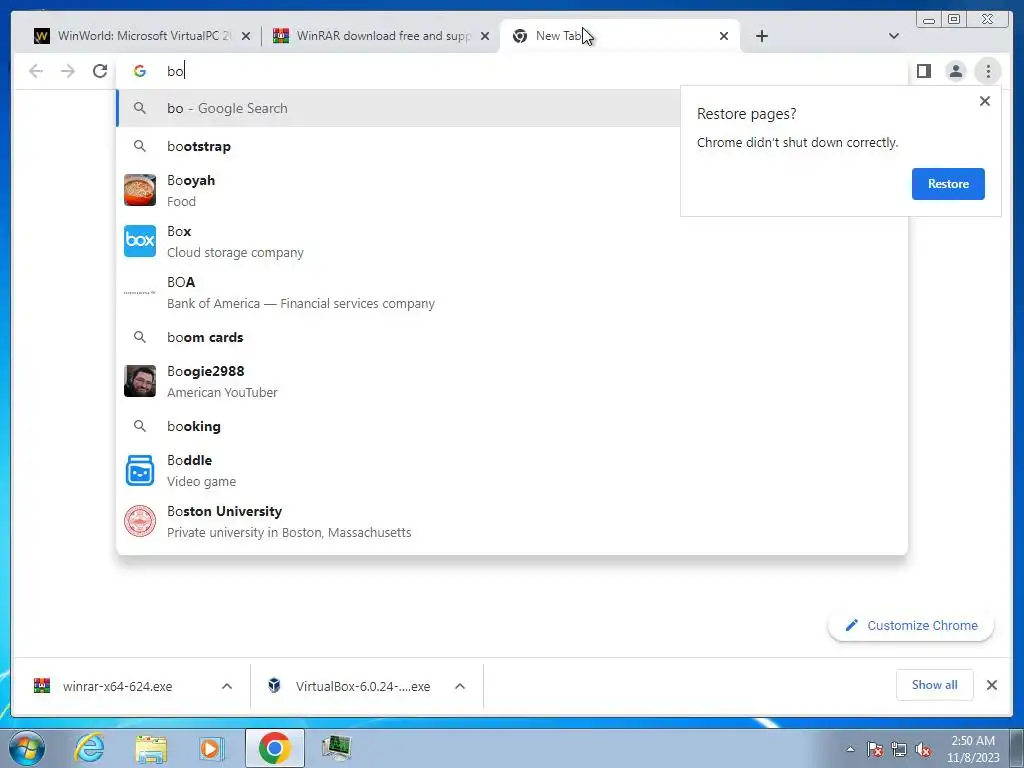Click the Customize Chrome button
The image size is (1024, 768).
(911, 625)
